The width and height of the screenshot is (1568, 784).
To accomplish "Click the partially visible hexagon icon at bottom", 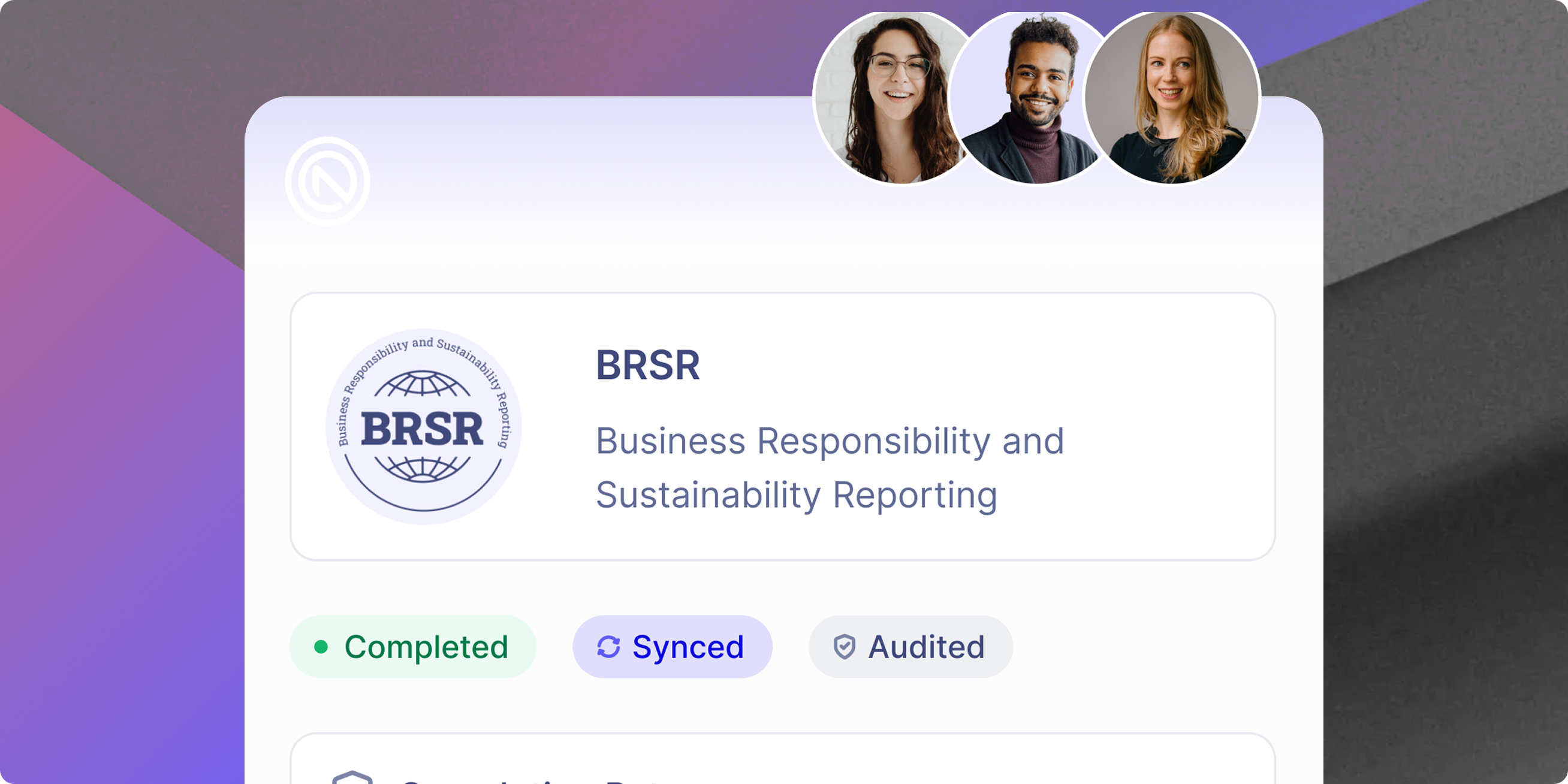I will tap(352, 778).
